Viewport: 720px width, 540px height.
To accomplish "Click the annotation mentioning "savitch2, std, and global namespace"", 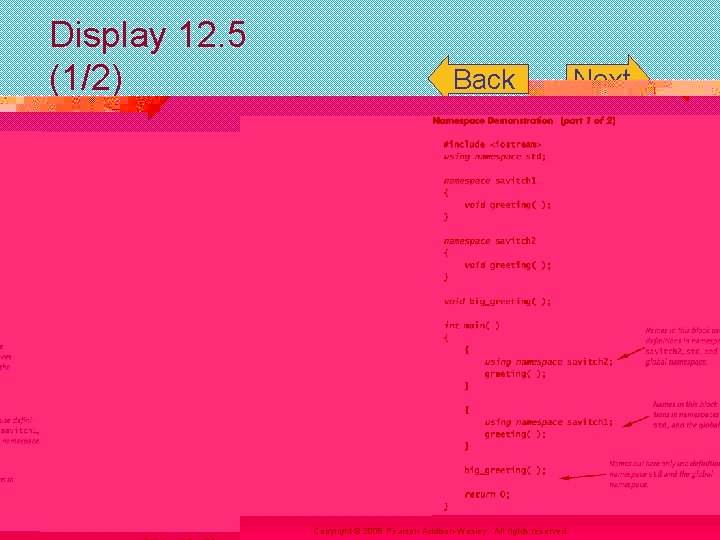I will click(682, 346).
